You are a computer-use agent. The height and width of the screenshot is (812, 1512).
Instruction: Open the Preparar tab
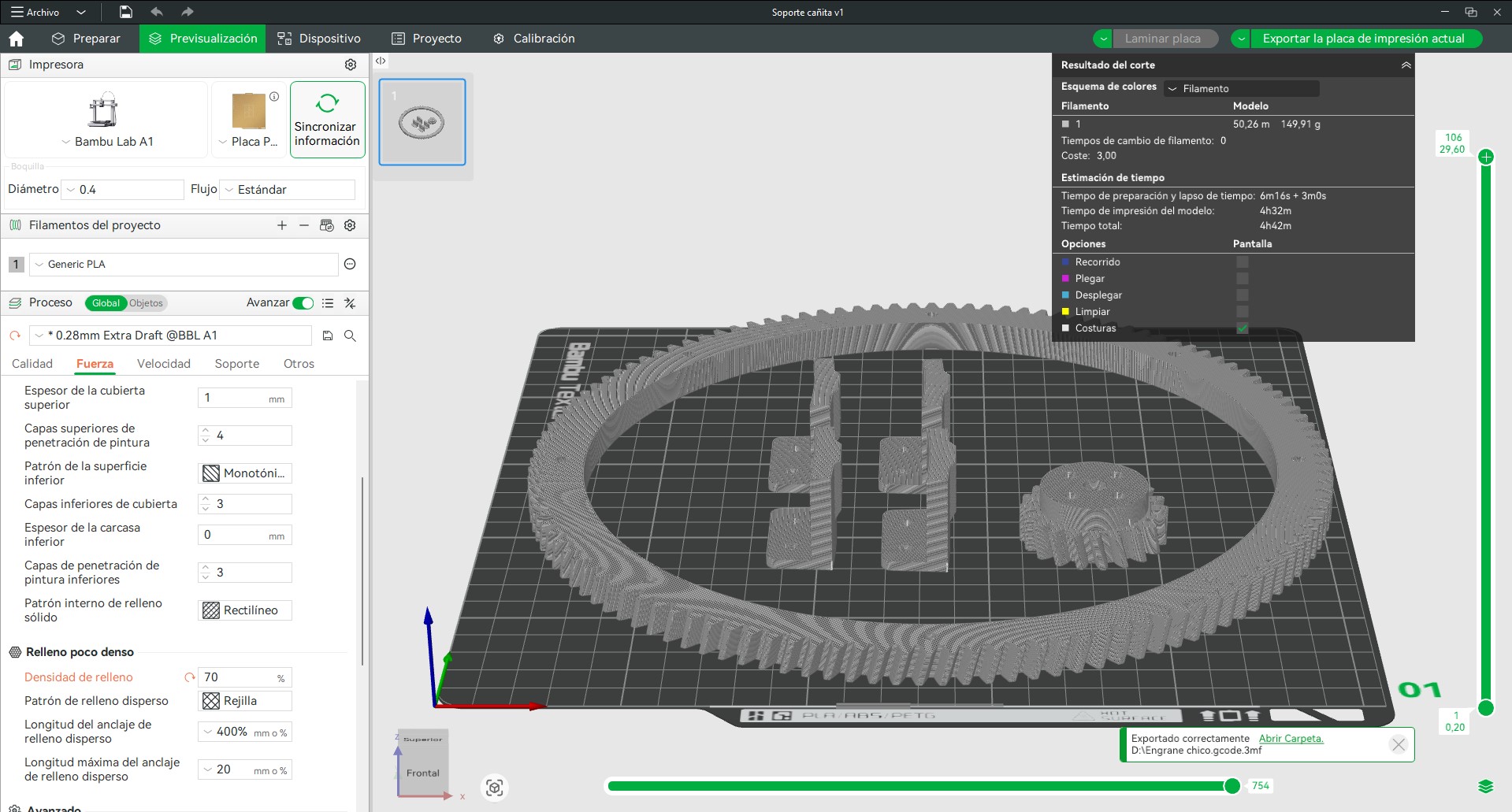point(86,39)
